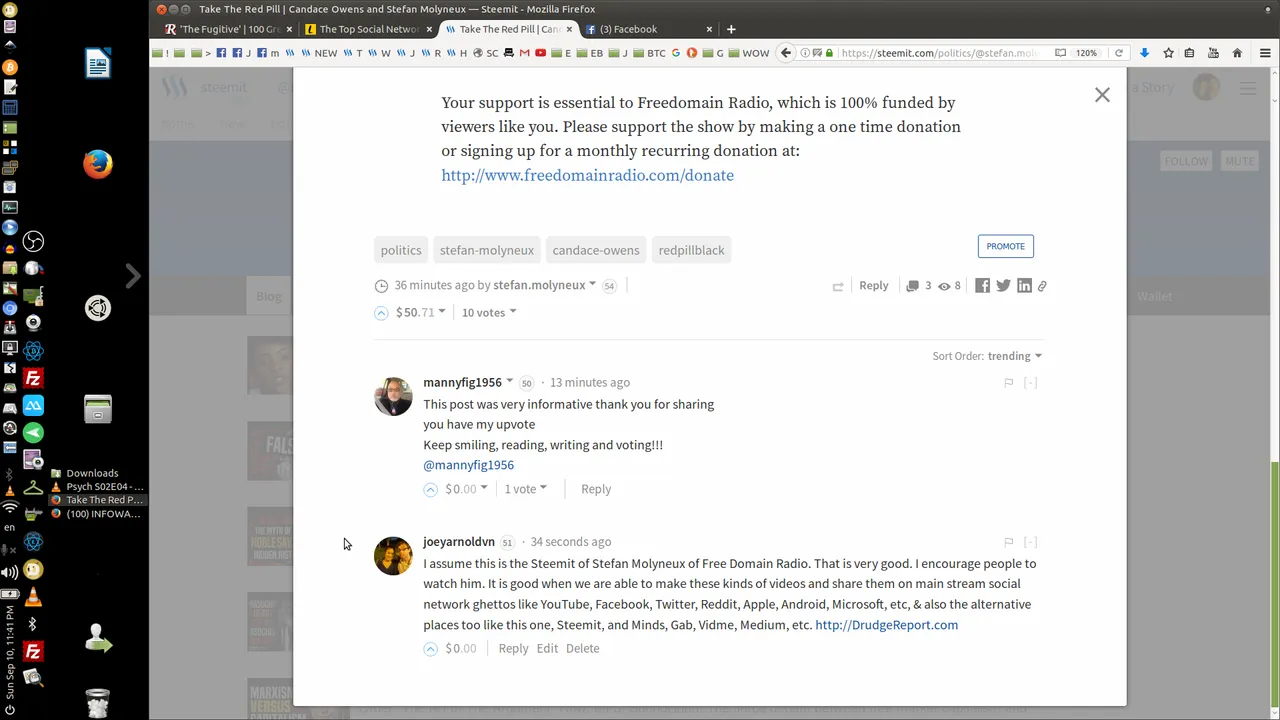Screen dimensions: 1280x720
Task: Change Sort Order trending dropdown
Action: point(1015,356)
